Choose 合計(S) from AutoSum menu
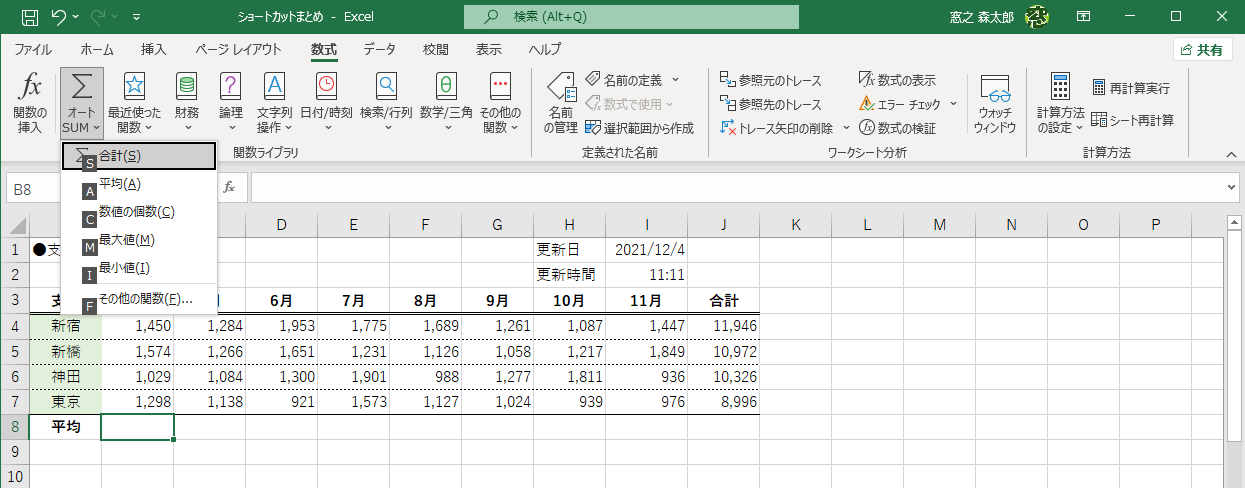The height and width of the screenshot is (488, 1245). click(x=139, y=156)
